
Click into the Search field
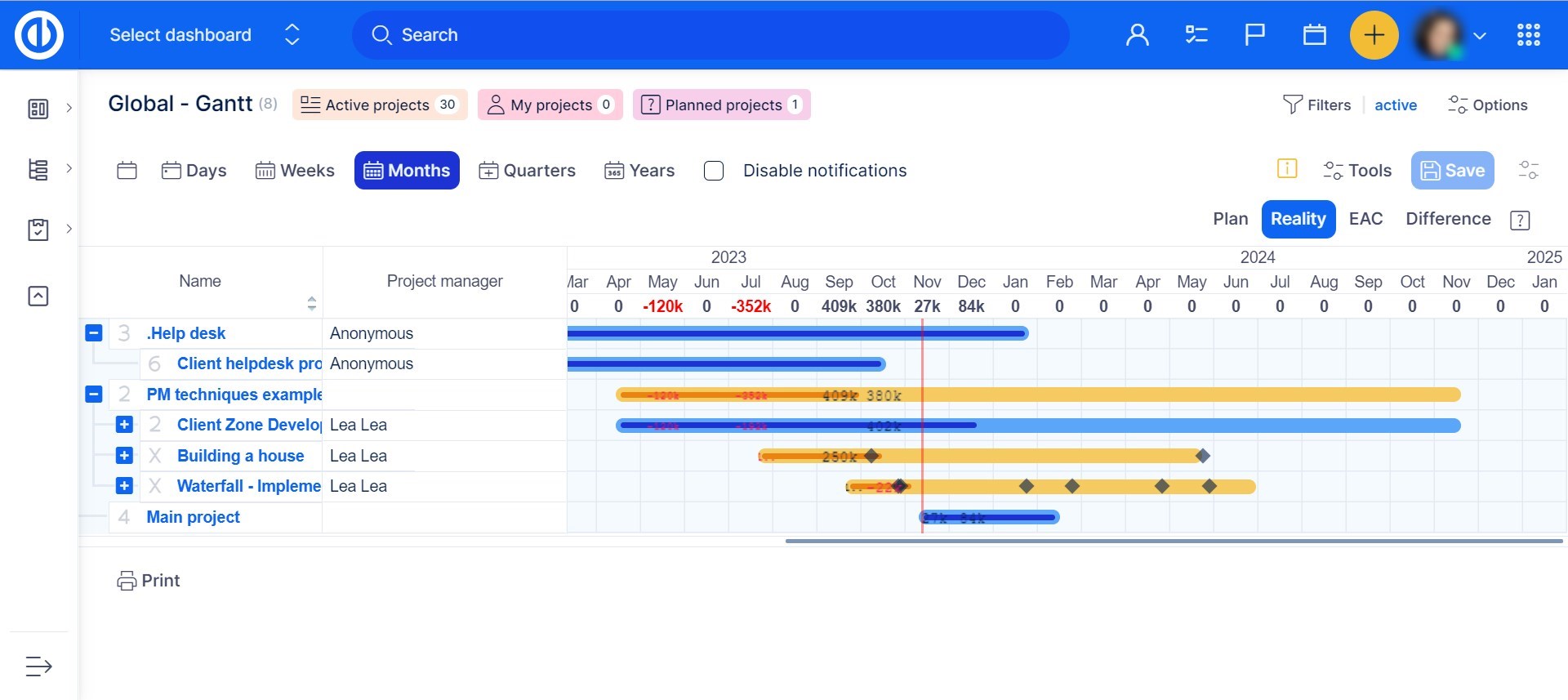[710, 35]
